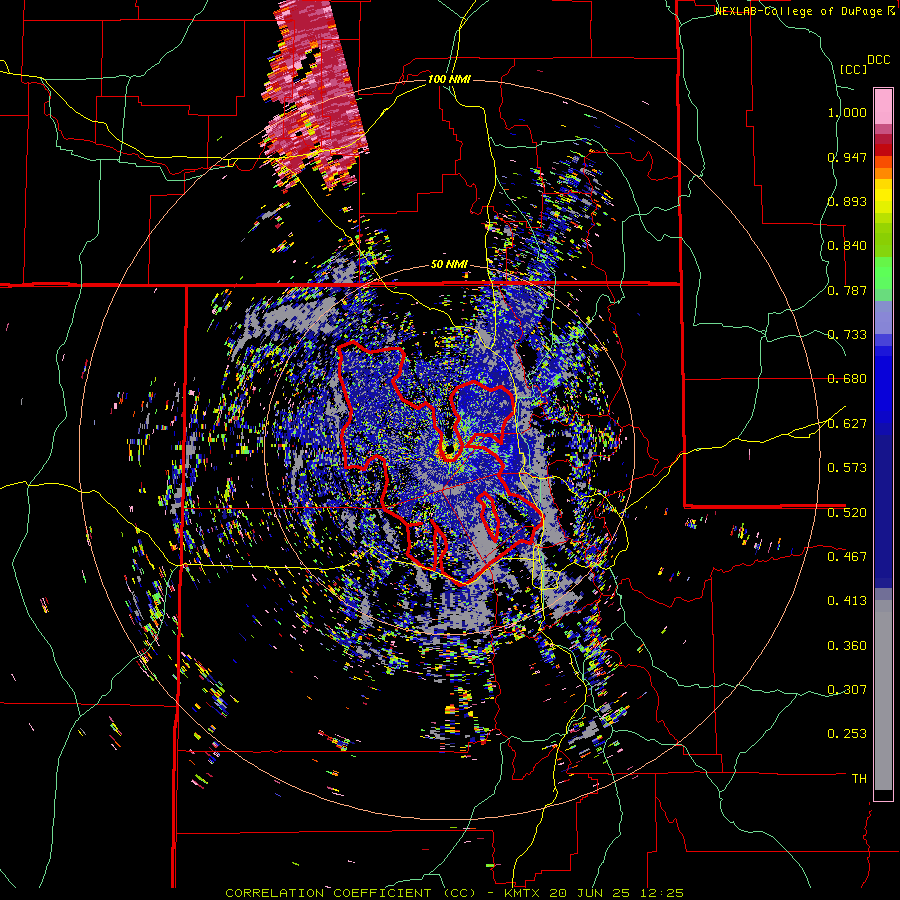Click the 0.413 scale value
The image size is (900, 900).
[847, 601]
